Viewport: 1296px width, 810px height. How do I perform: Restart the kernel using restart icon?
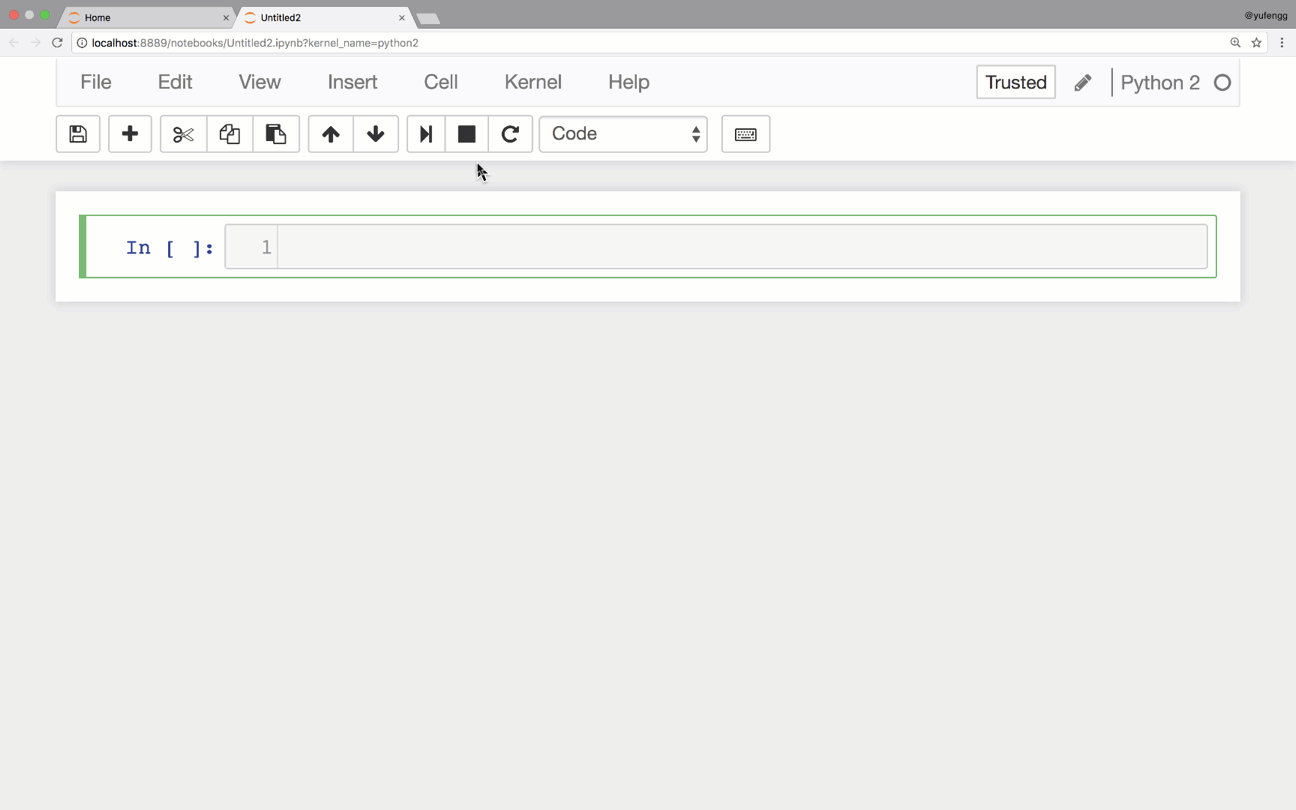pyautogui.click(x=511, y=133)
